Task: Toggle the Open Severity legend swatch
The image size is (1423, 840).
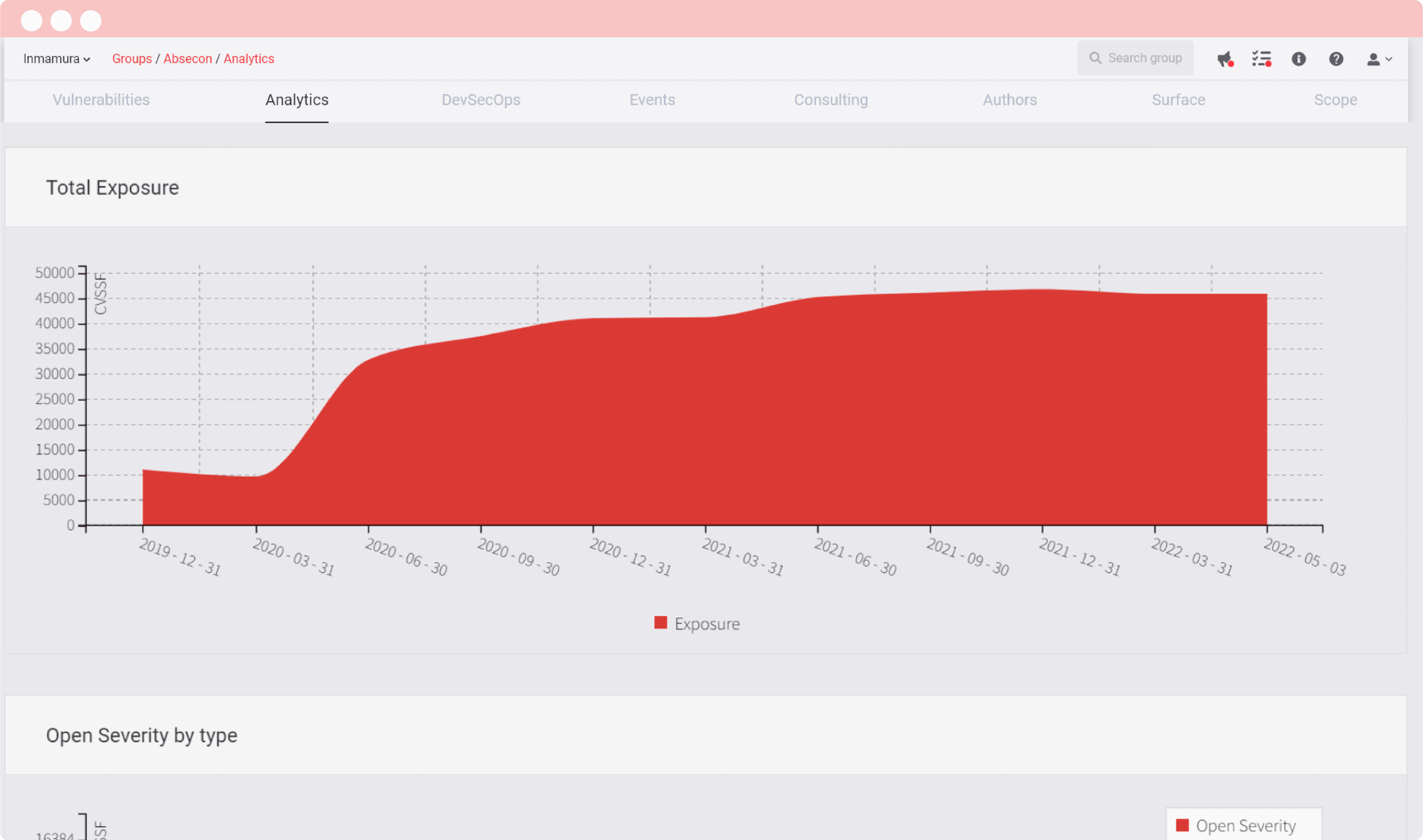Action: 1182,825
